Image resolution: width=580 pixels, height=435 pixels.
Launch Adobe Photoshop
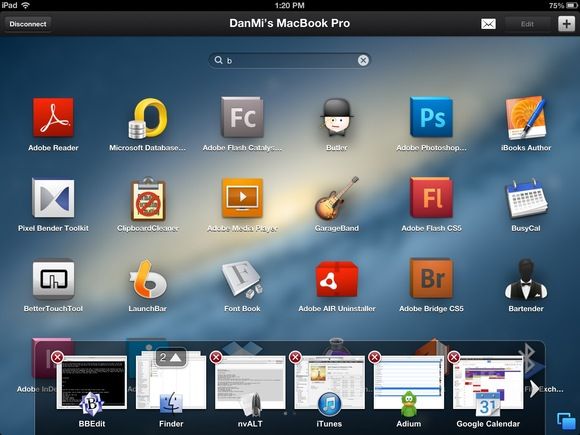[431, 117]
